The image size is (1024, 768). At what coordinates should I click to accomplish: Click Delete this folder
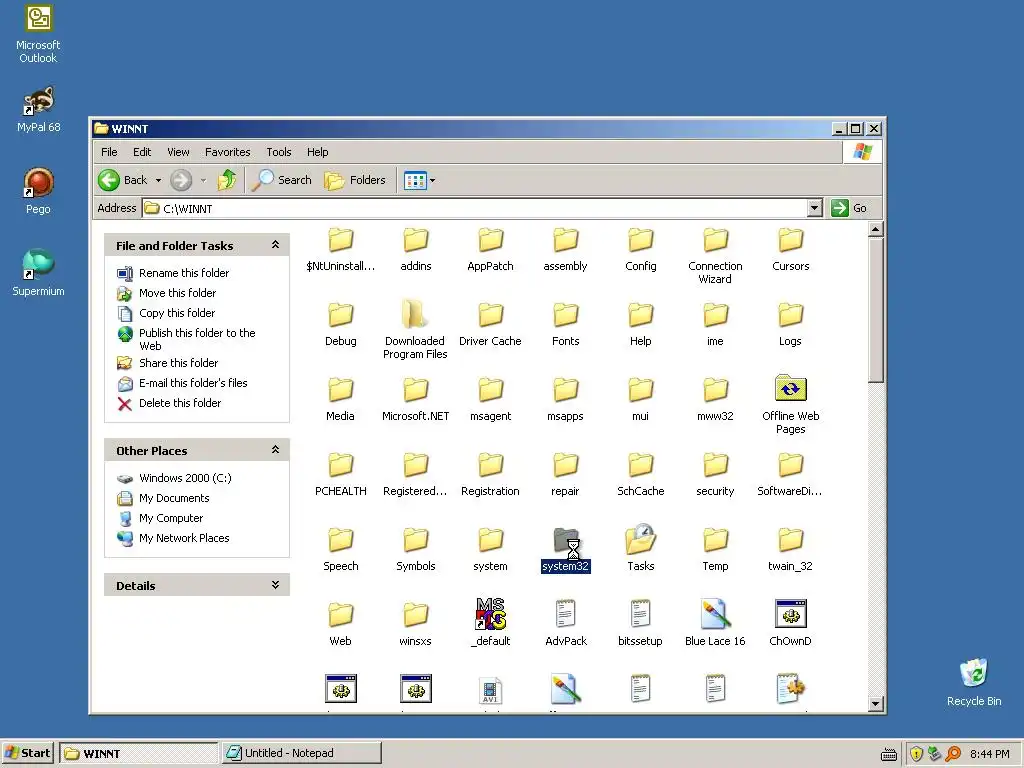point(169,403)
